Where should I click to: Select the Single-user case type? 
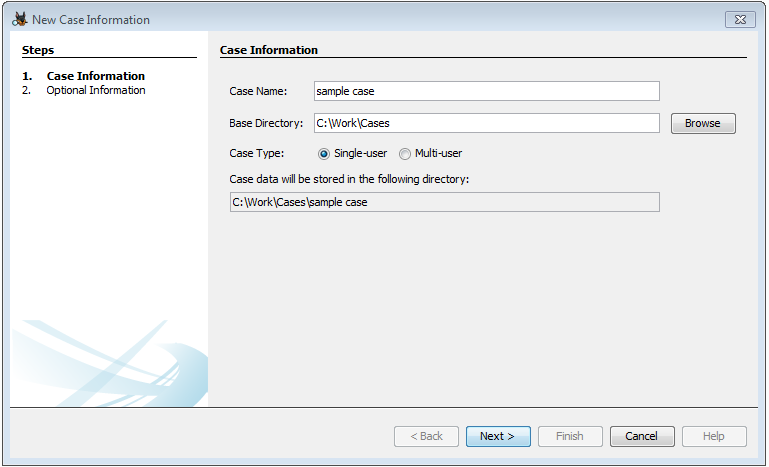[x=324, y=154]
